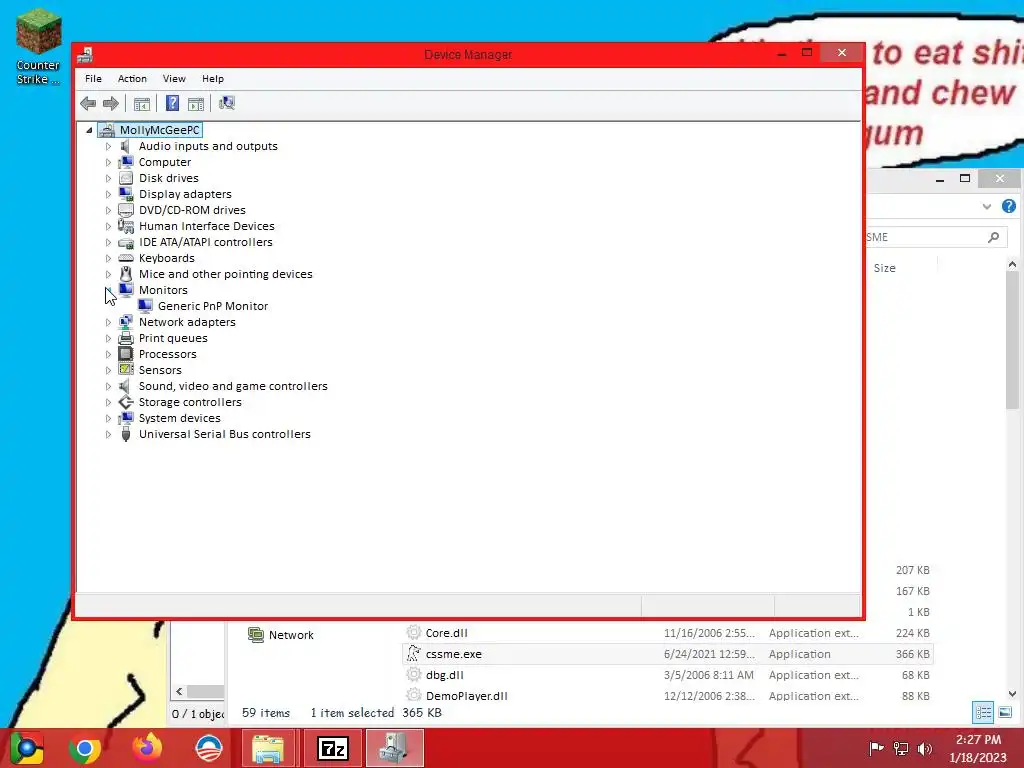
Task: Expand the Computer node
Action: 108,163
